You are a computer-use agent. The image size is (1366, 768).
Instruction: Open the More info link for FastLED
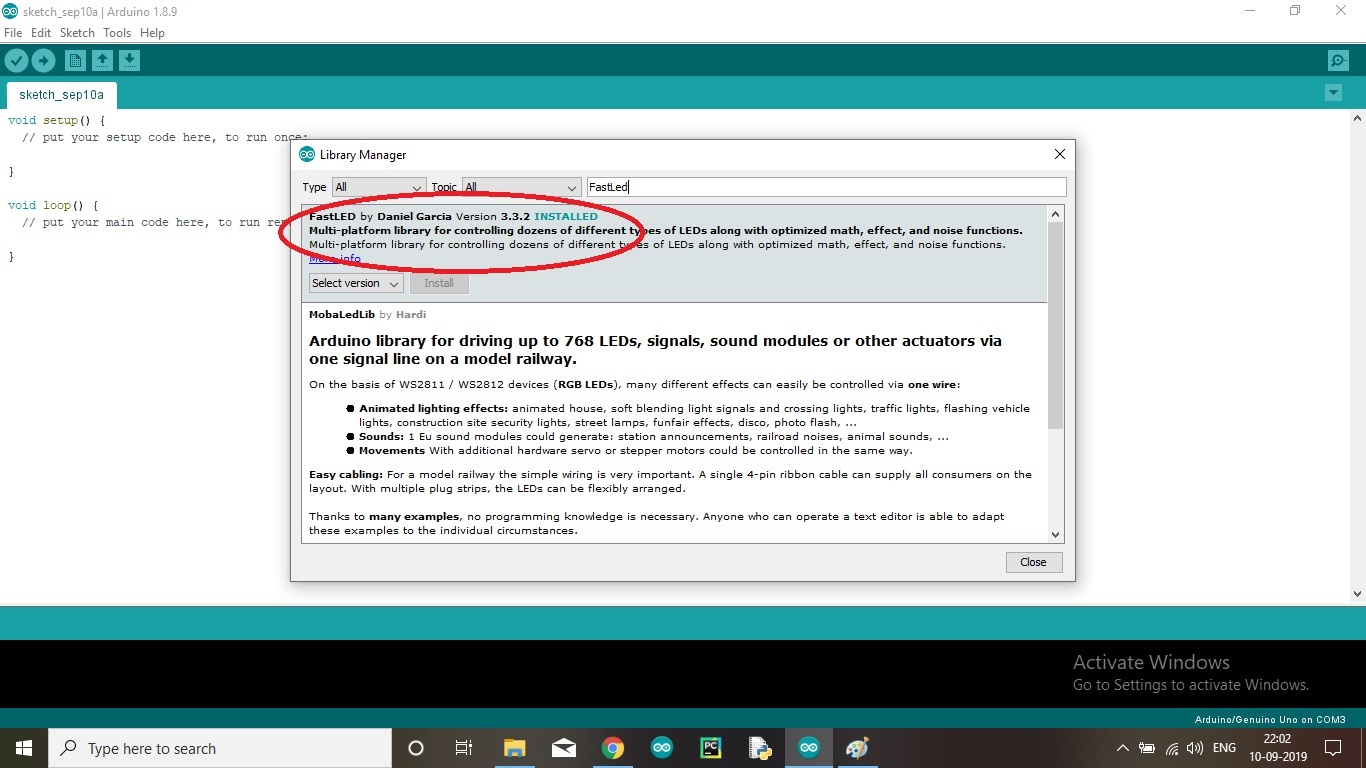pos(335,258)
